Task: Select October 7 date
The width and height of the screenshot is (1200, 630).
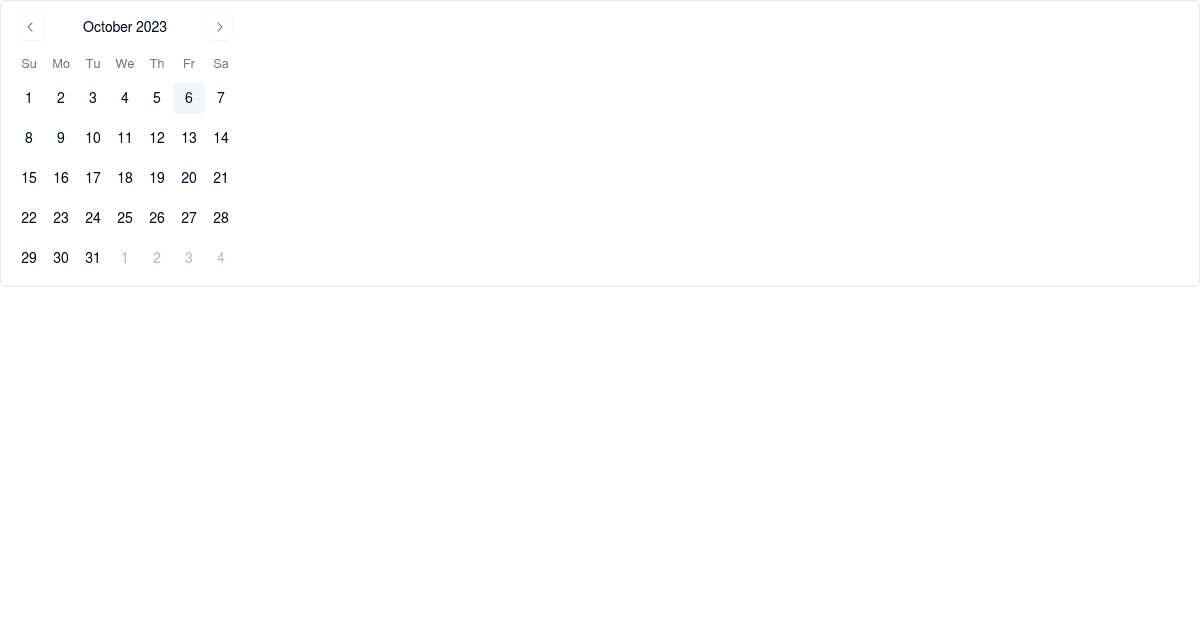Action: coord(221,98)
